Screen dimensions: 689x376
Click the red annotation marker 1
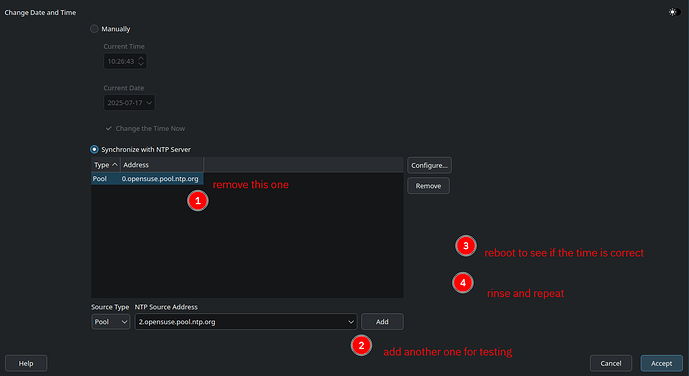tap(198, 201)
